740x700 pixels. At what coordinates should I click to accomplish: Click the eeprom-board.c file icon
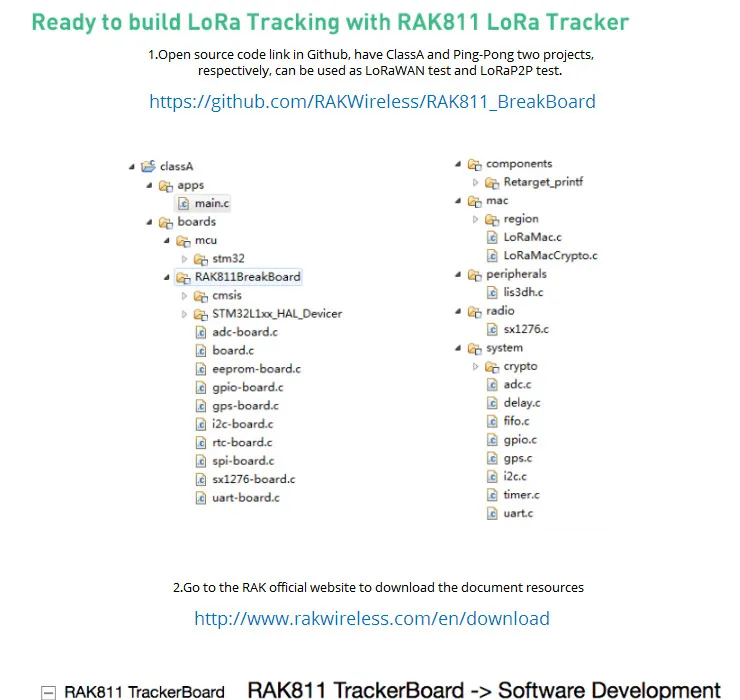tap(201, 370)
